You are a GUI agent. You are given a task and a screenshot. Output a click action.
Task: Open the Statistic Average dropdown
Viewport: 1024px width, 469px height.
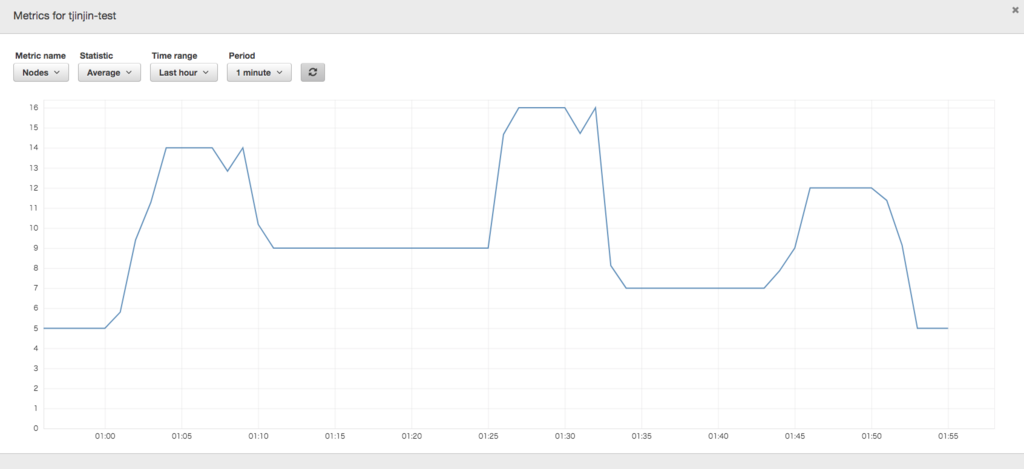click(x=109, y=73)
